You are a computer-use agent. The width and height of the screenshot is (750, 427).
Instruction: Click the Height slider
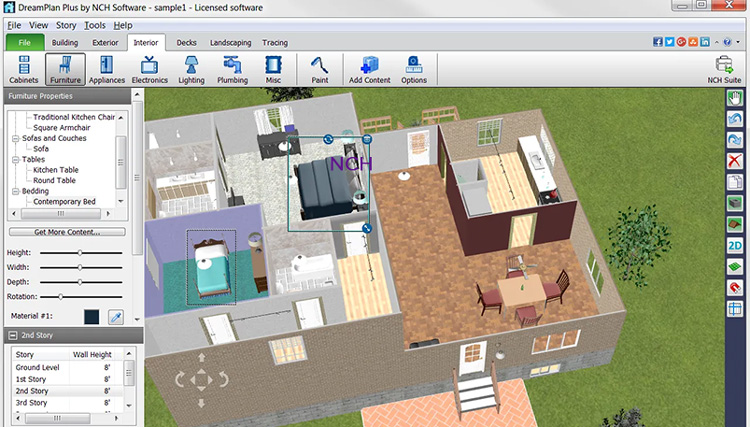[81, 252]
